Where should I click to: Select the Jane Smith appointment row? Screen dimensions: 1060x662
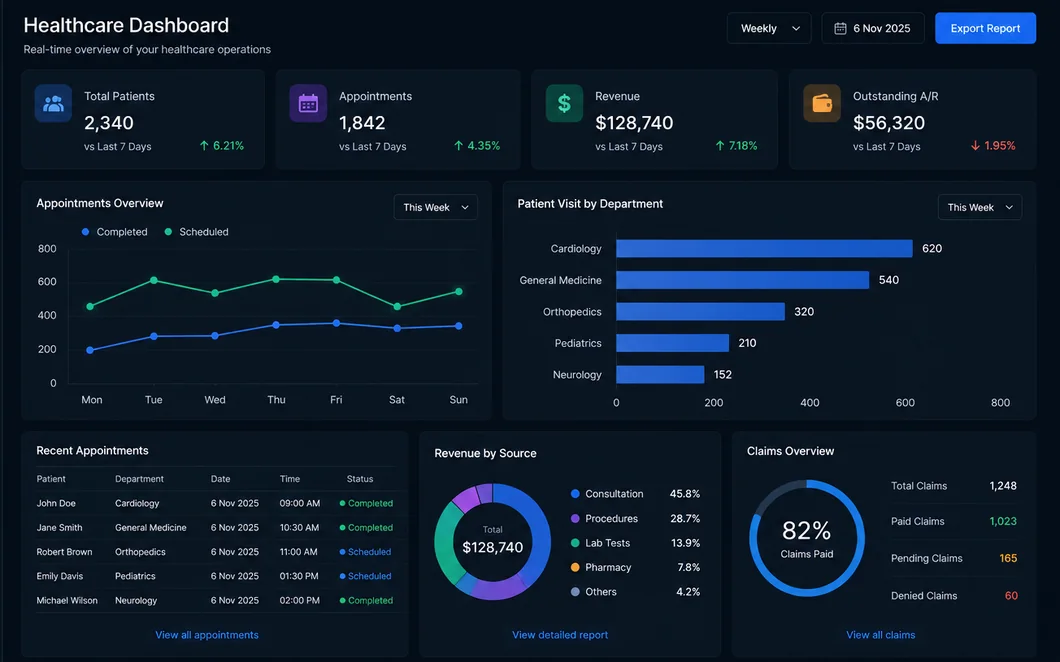[215, 527]
